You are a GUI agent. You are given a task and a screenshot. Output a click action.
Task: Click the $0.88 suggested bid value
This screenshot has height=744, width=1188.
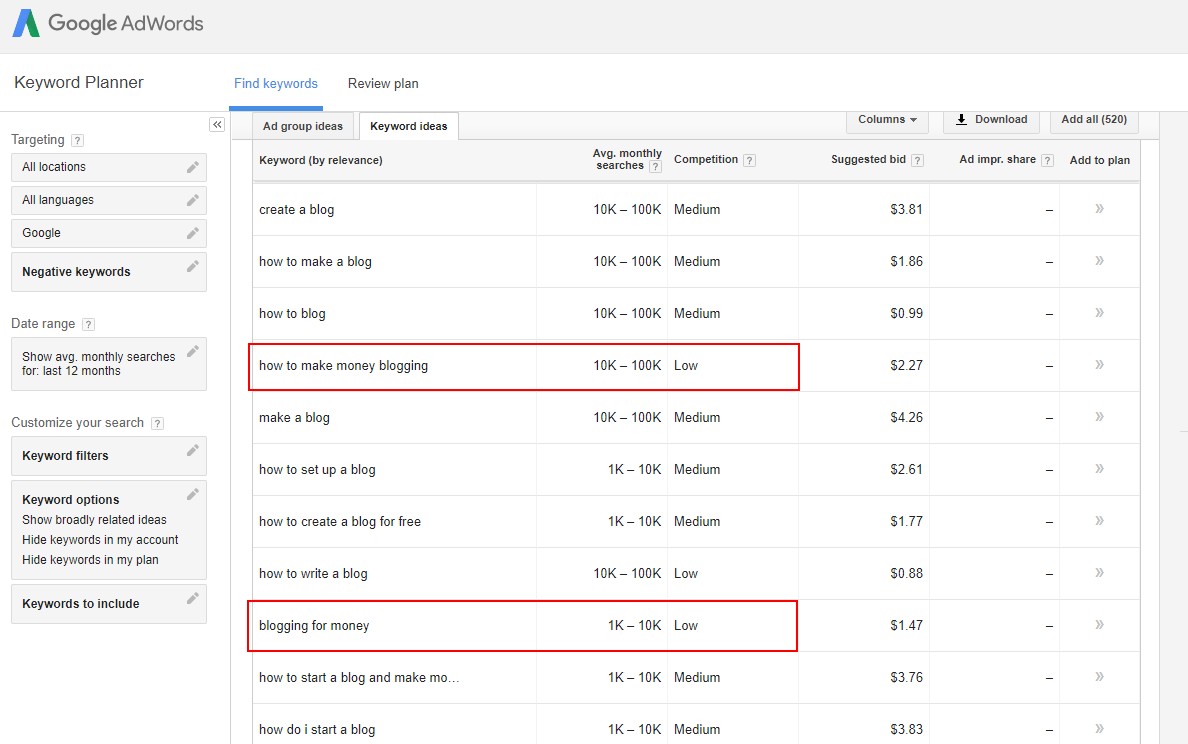(906, 574)
